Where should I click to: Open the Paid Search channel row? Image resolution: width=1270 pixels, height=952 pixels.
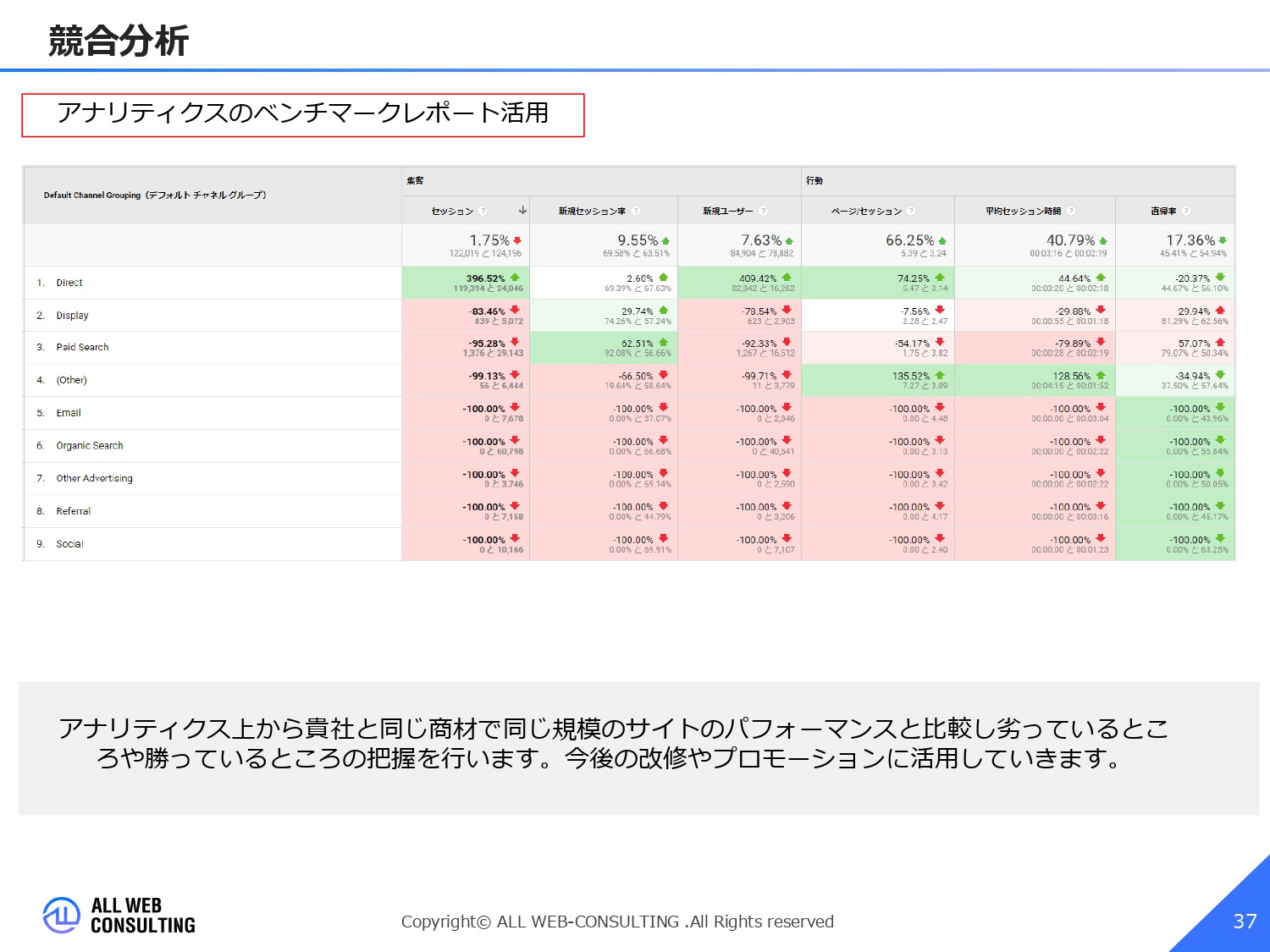point(81,347)
